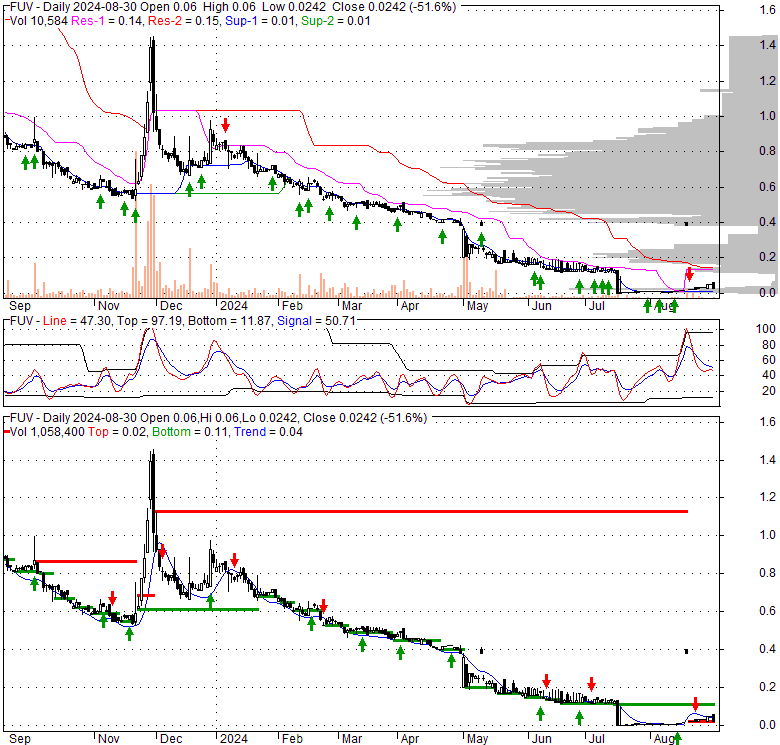Click the red down arrow in August on the top price chart
780x745 pixels.
click(x=689, y=273)
